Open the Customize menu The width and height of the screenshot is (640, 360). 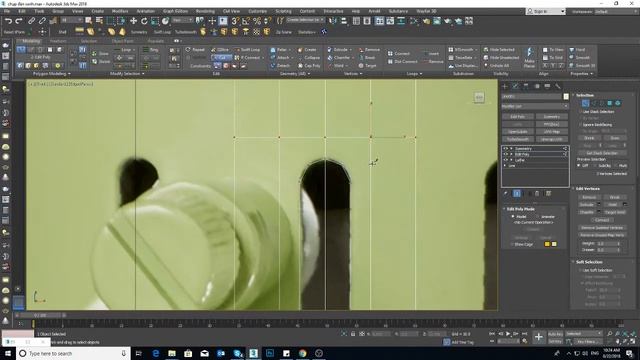point(258,11)
